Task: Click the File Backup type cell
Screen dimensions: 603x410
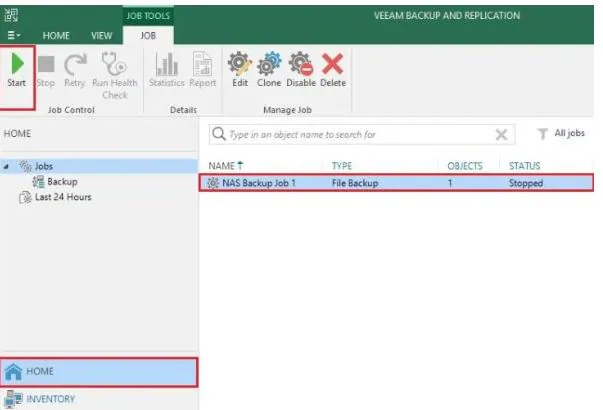Action: pos(355,183)
